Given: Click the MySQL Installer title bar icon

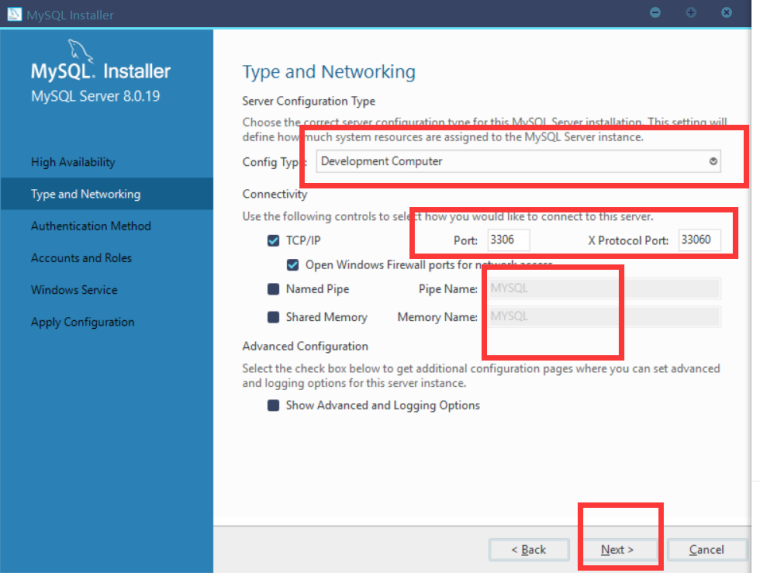Looking at the screenshot, I should (14, 14).
